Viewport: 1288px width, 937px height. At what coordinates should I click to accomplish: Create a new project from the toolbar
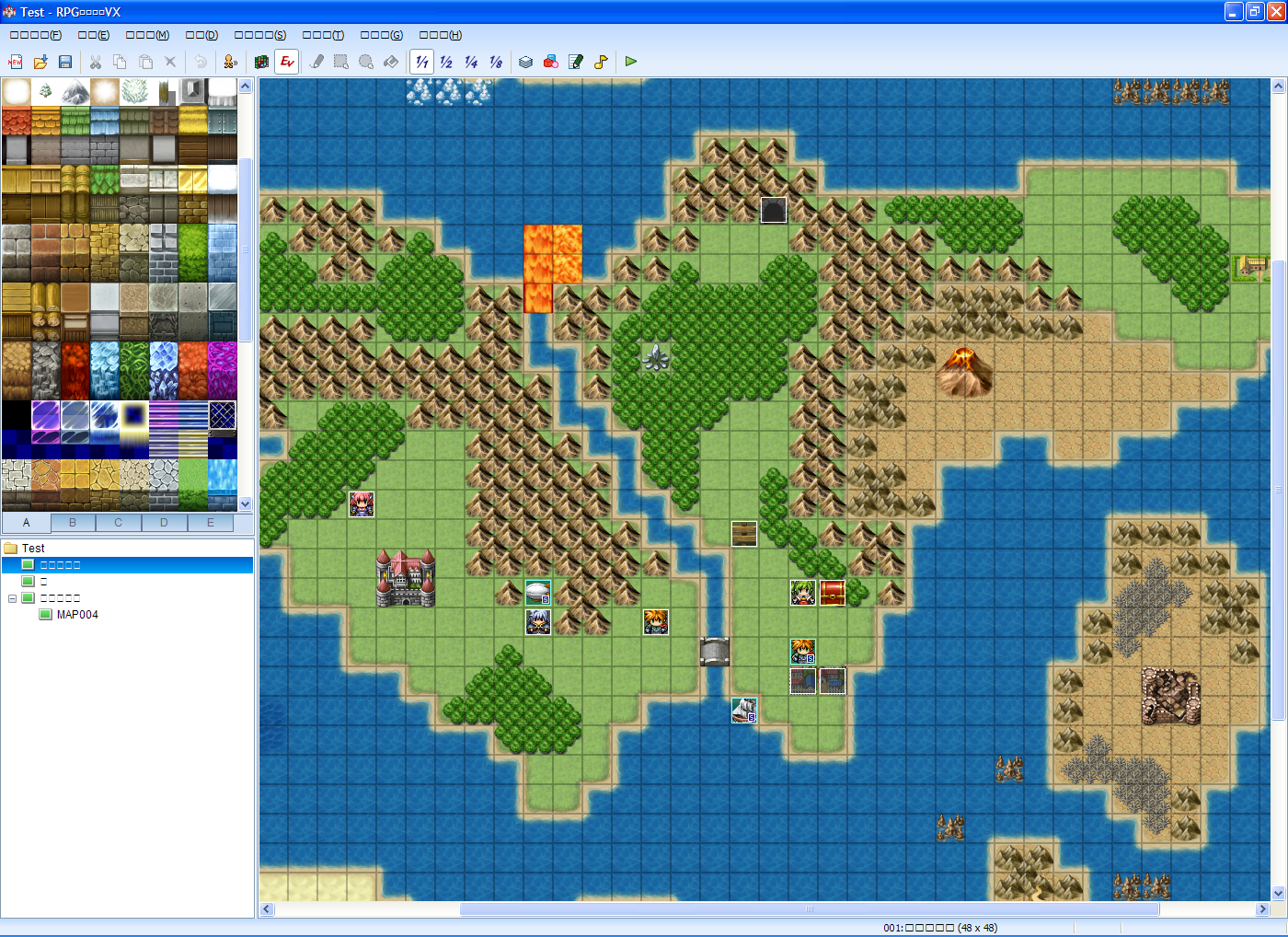coord(16,62)
